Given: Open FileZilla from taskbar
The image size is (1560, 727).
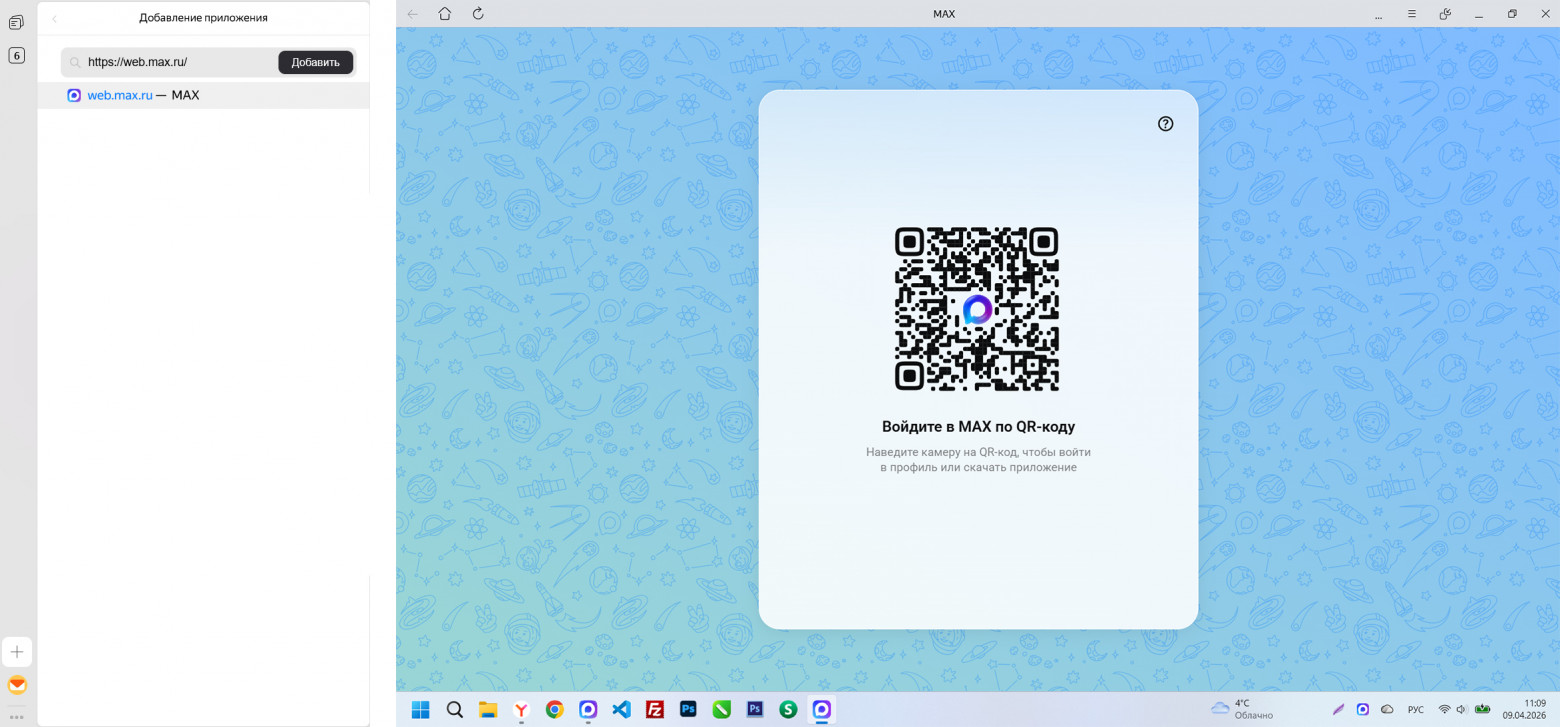Looking at the screenshot, I should [x=655, y=709].
